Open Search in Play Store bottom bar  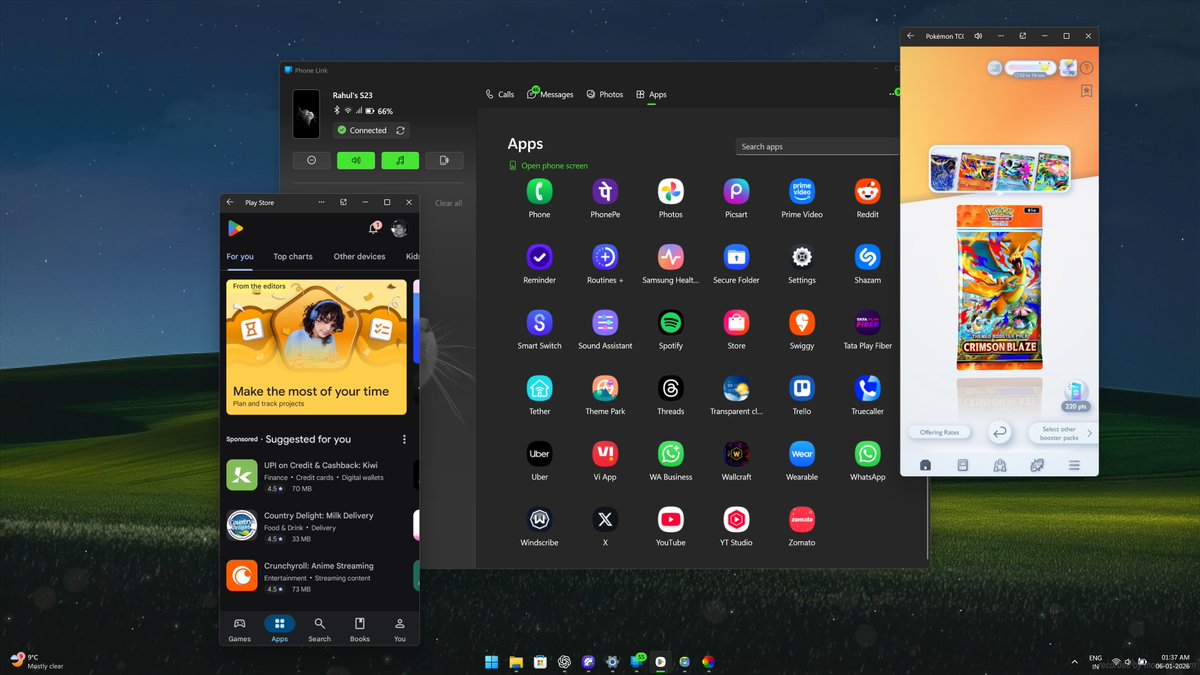(x=319, y=629)
